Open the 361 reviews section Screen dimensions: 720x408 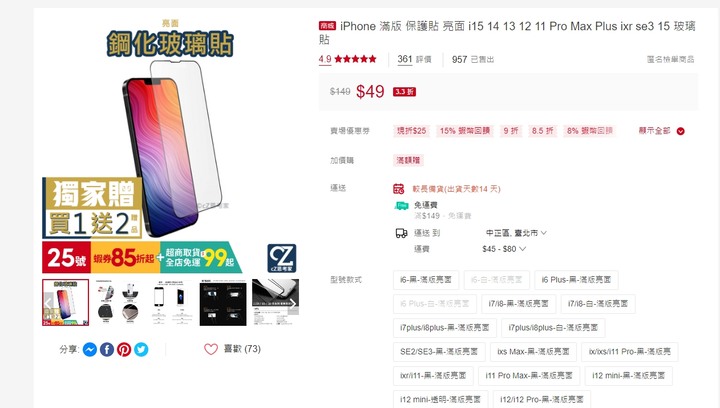click(414, 59)
